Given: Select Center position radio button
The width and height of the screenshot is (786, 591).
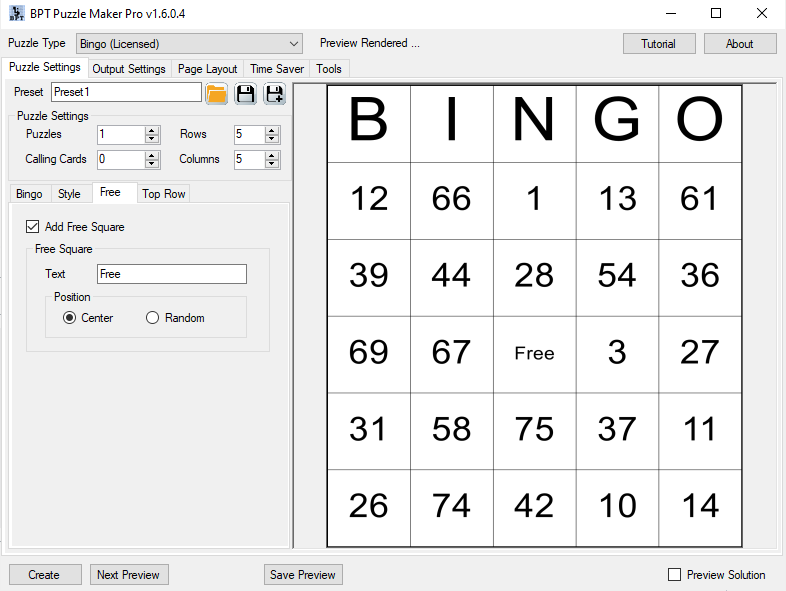Looking at the screenshot, I should tap(70, 318).
